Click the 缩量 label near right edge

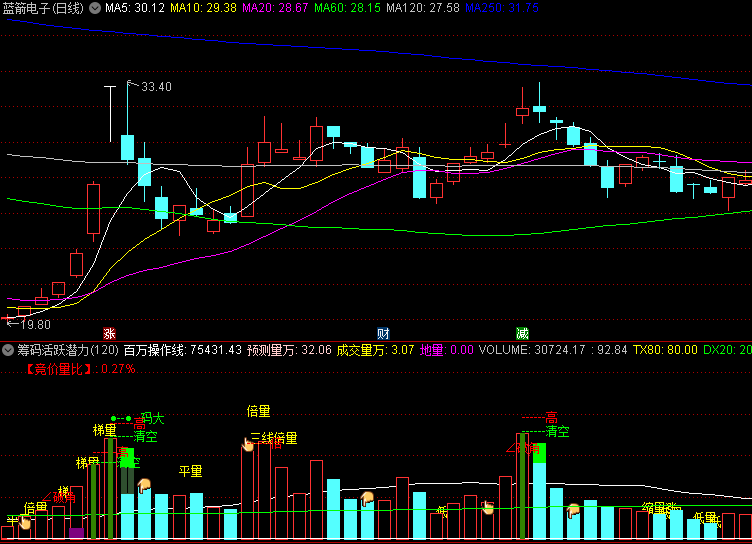(x=653, y=508)
